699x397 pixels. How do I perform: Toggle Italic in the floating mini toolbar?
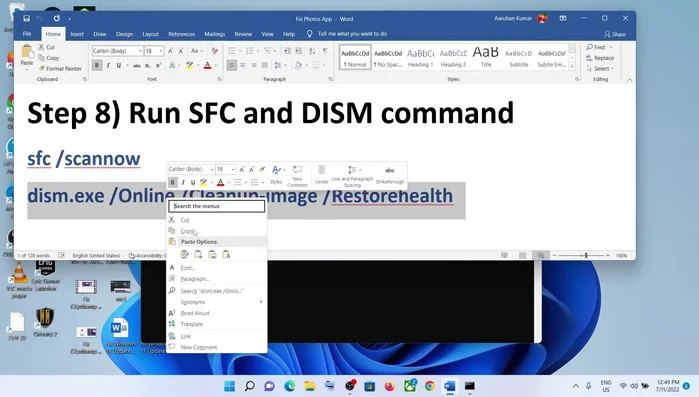coord(183,182)
